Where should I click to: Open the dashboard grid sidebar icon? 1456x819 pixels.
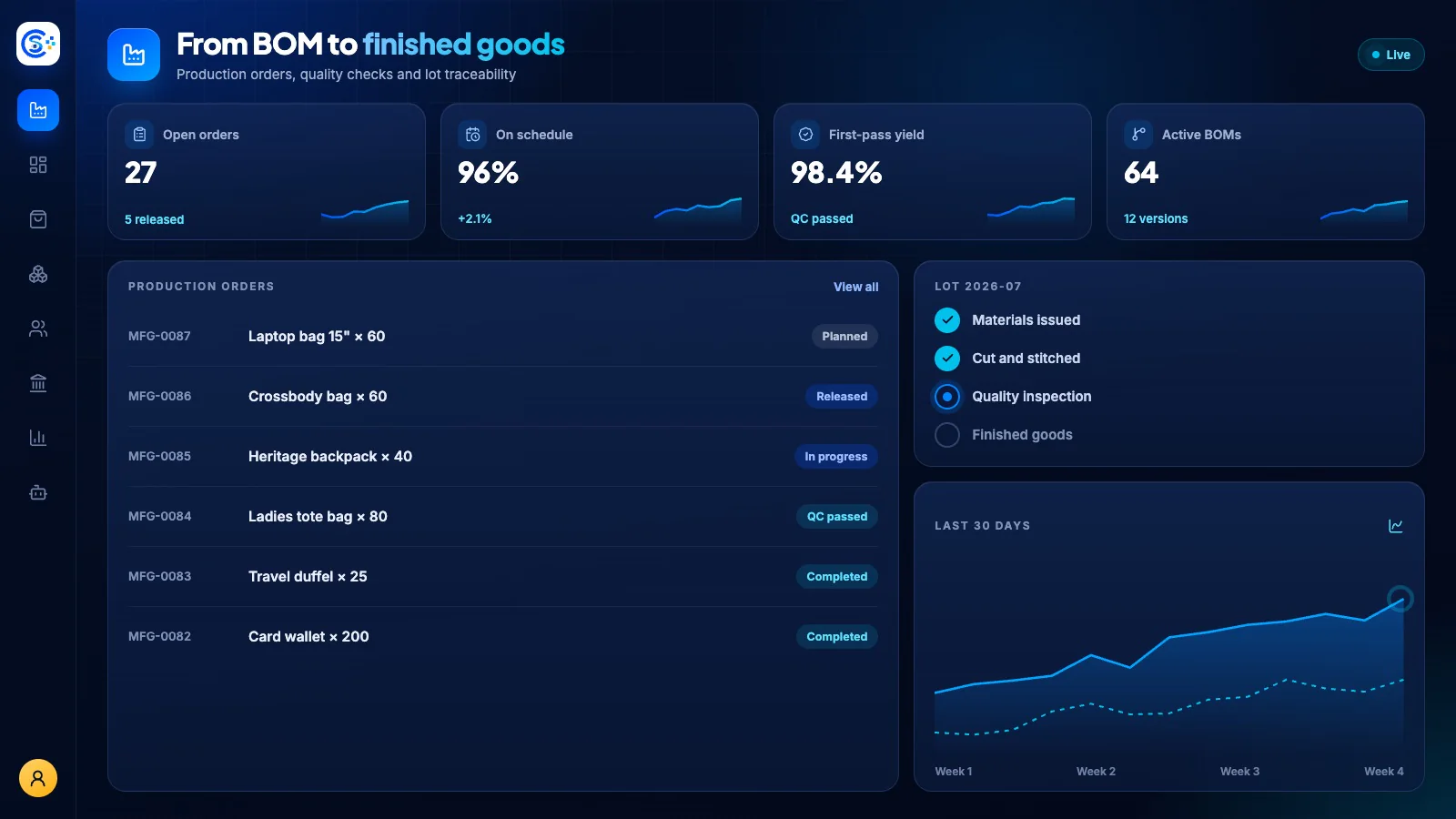[x=38, y=165]
